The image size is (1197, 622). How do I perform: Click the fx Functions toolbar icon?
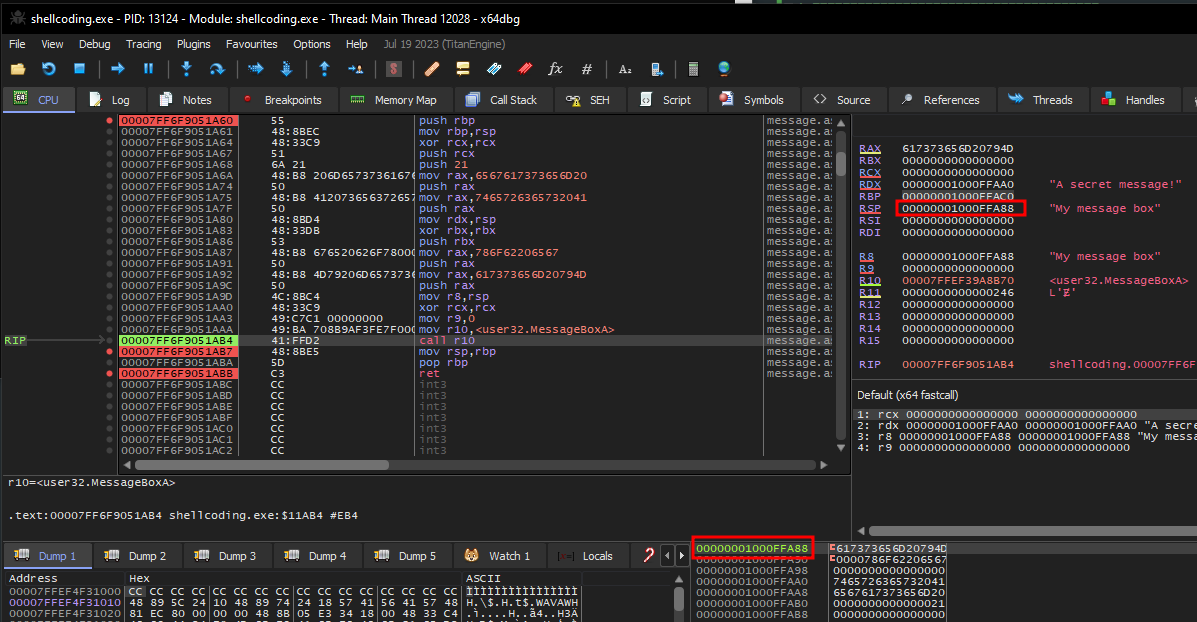click(555, 69)
